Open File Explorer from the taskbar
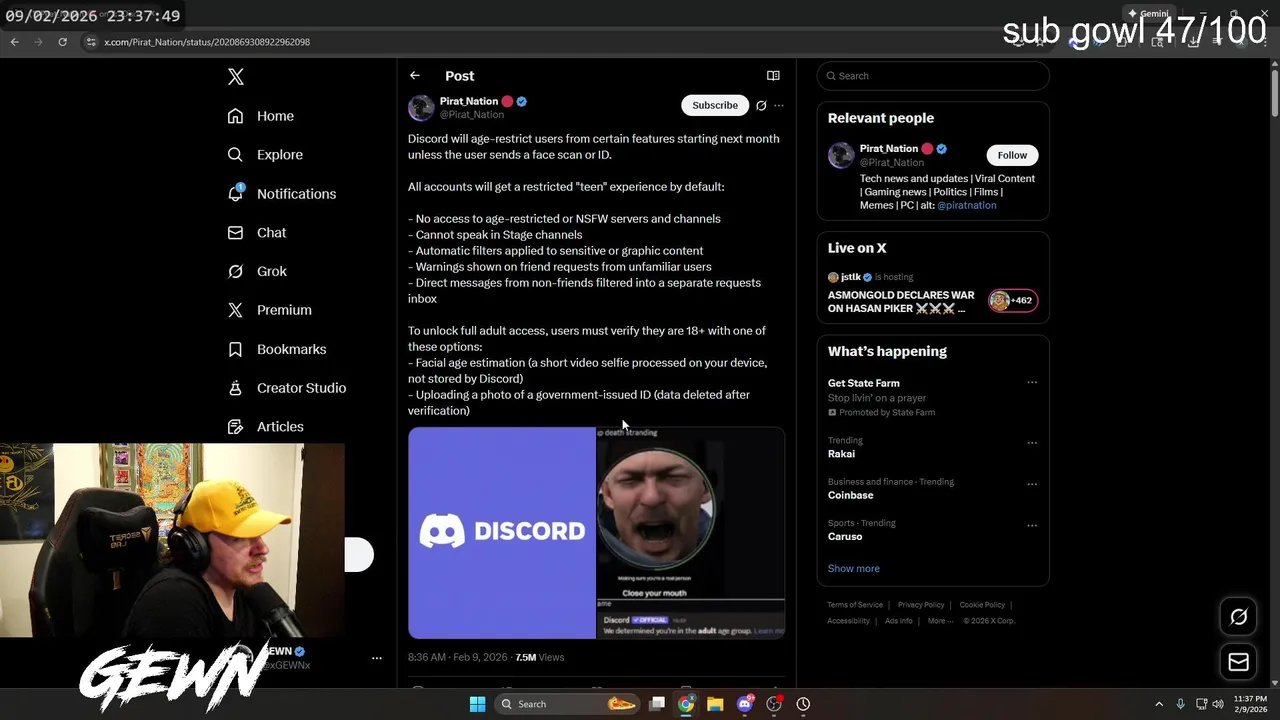 [715, 704]
